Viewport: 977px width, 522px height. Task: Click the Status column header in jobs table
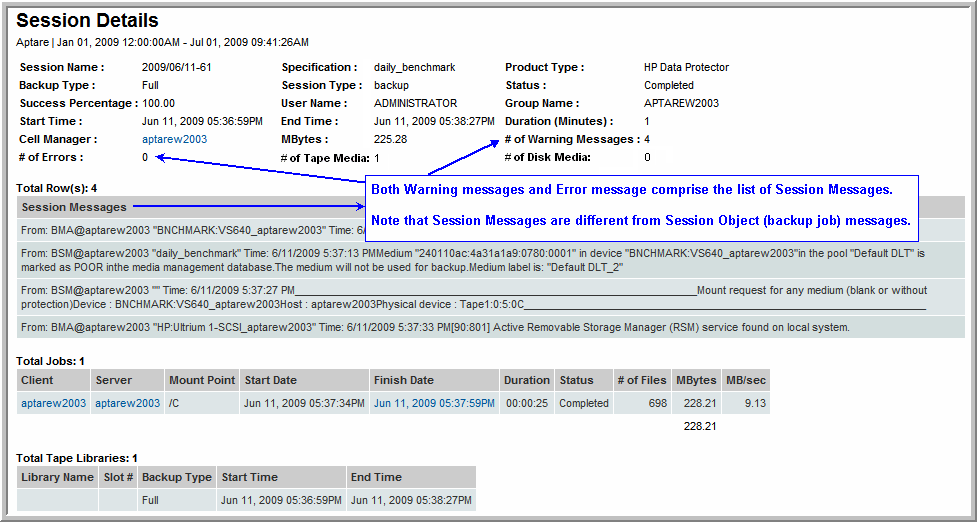(576, 380)
